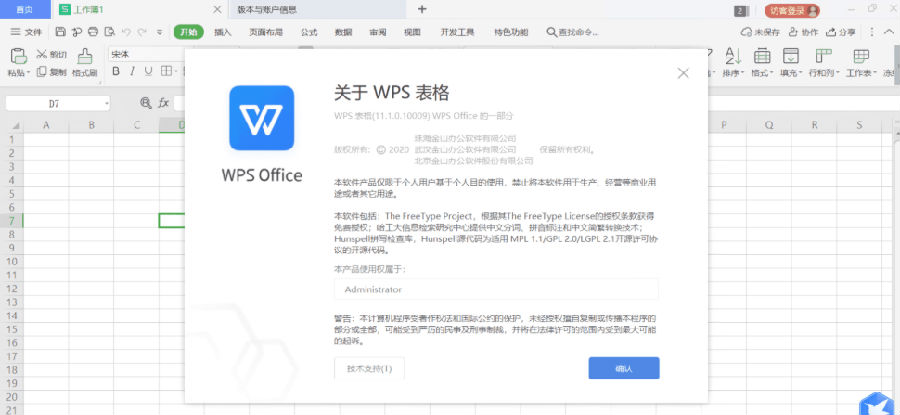Click the Paste clipboard icon

[x=19, y=56]
